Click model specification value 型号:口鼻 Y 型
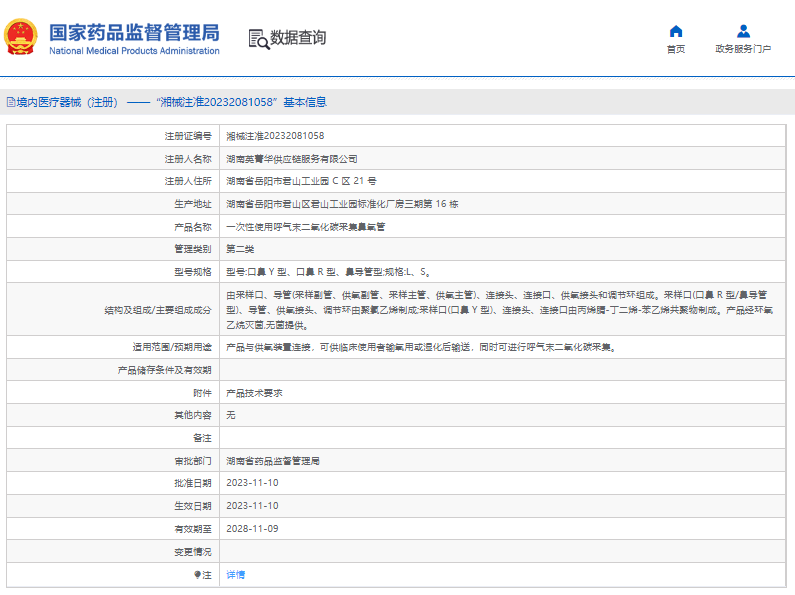The height and width of the screenshot is (595, 795). (329, 272)
